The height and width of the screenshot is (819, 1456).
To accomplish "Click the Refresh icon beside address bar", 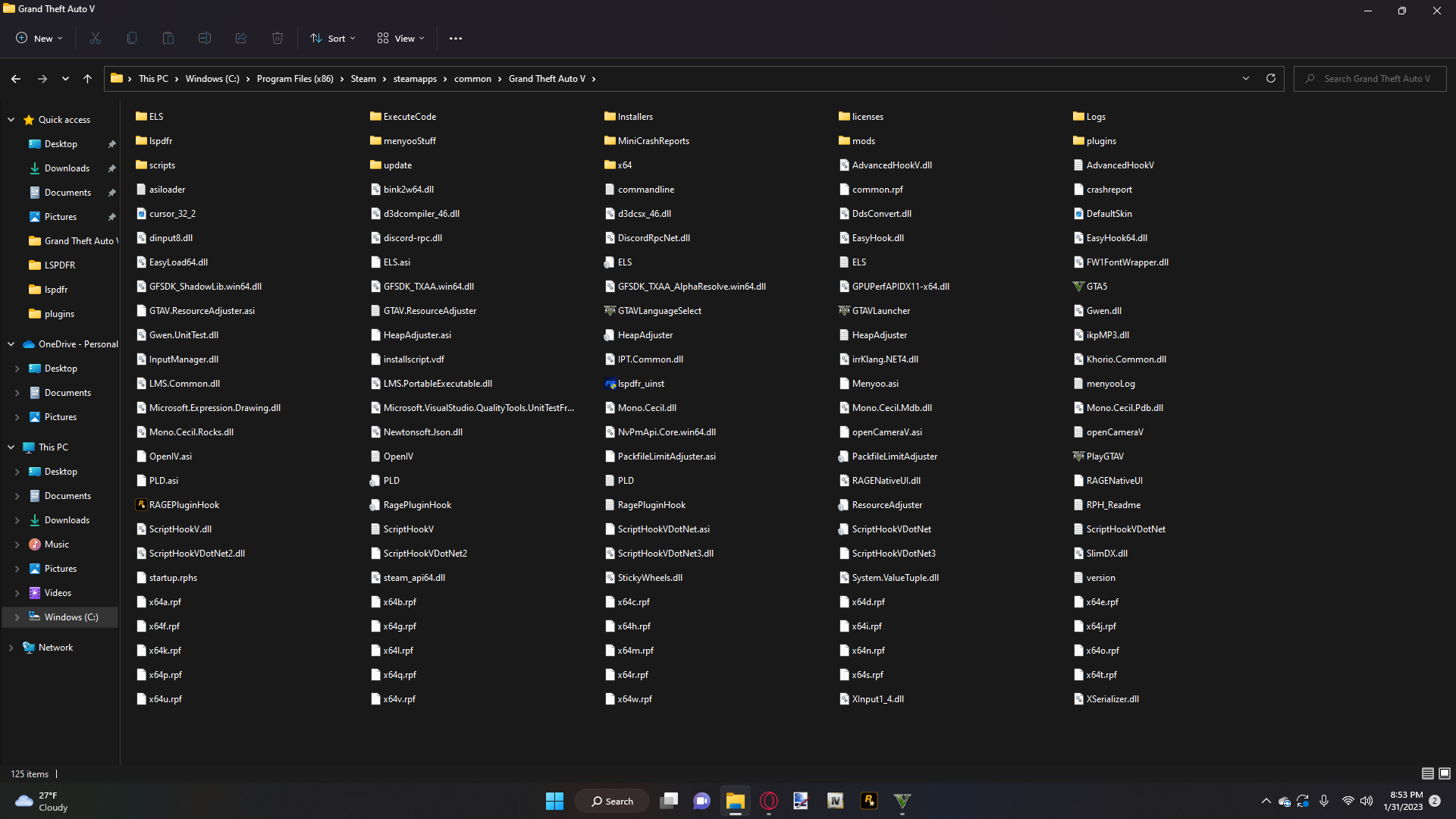I will pyautogui.click(x=1271, y=78).
